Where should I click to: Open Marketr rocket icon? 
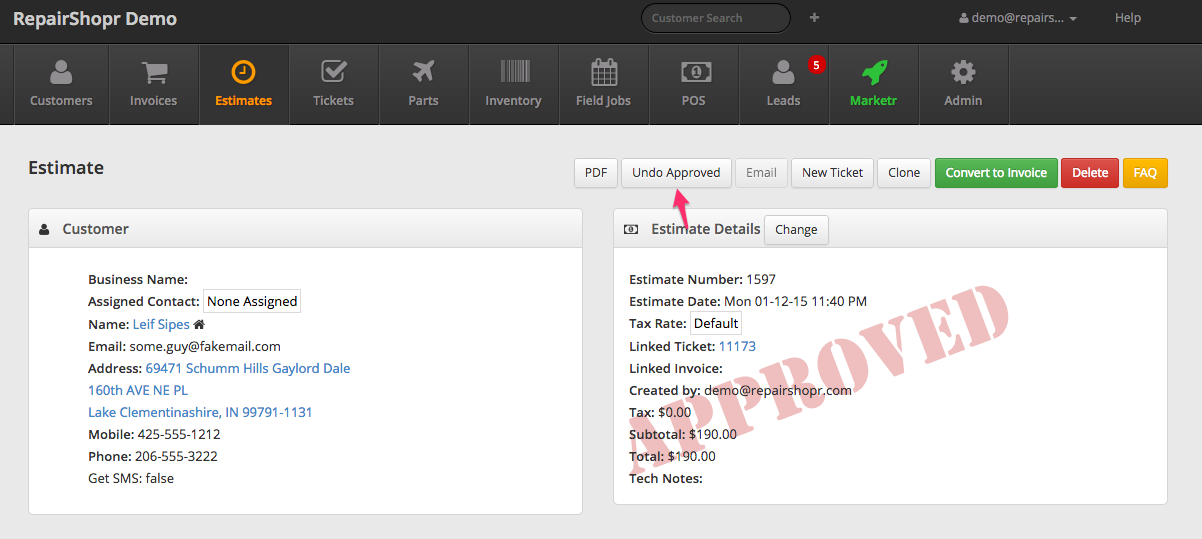pyautogui.click(x=873, y=73)
